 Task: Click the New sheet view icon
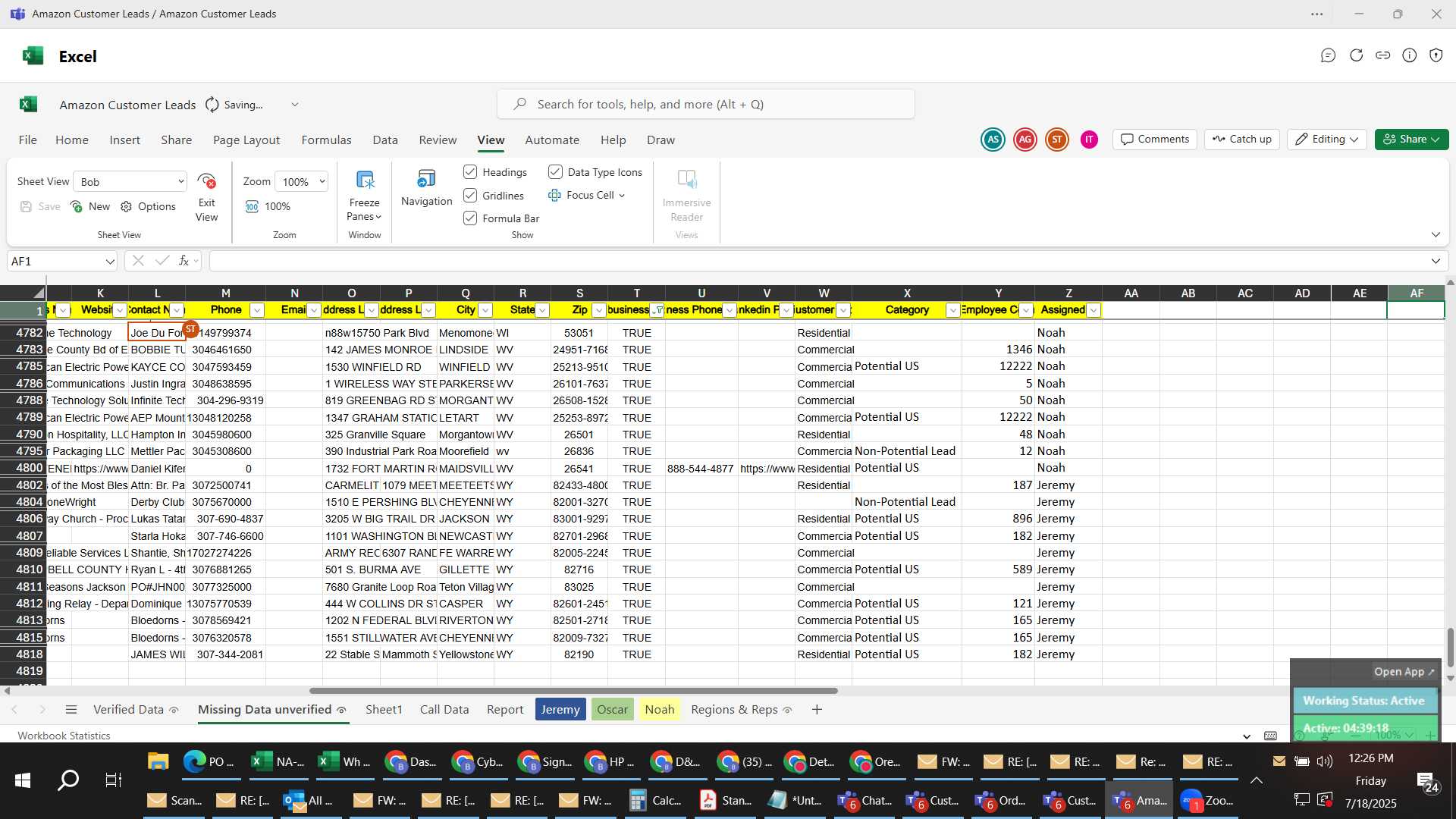(x=77, y=206)
